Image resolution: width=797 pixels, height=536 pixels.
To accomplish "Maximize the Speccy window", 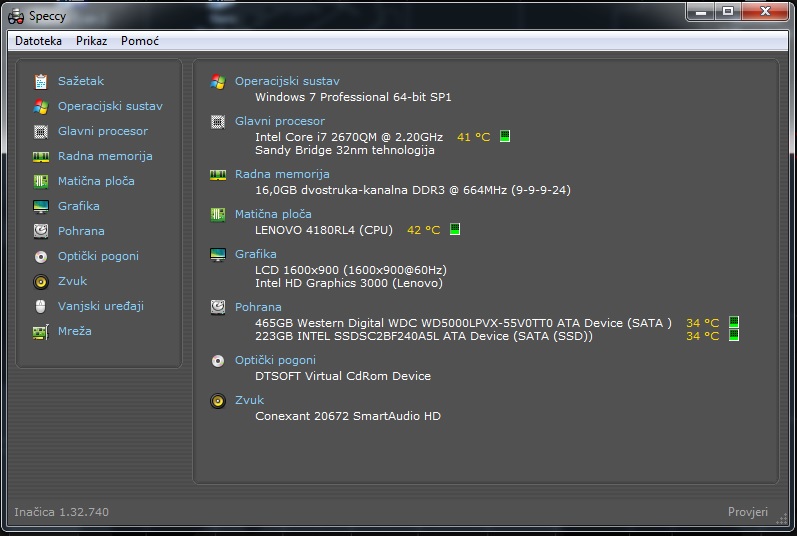I will [728, 11].
